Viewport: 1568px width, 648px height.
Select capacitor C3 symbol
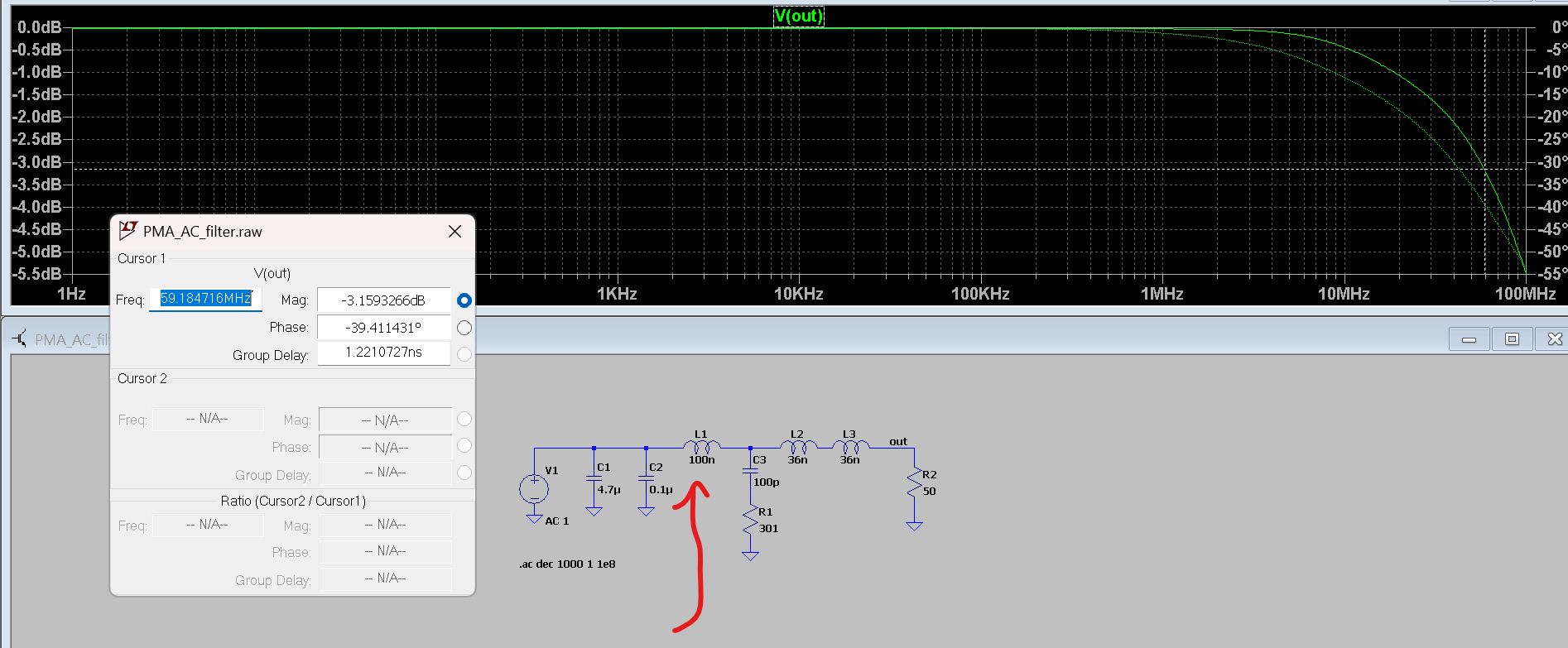click(x=750, y=469)
